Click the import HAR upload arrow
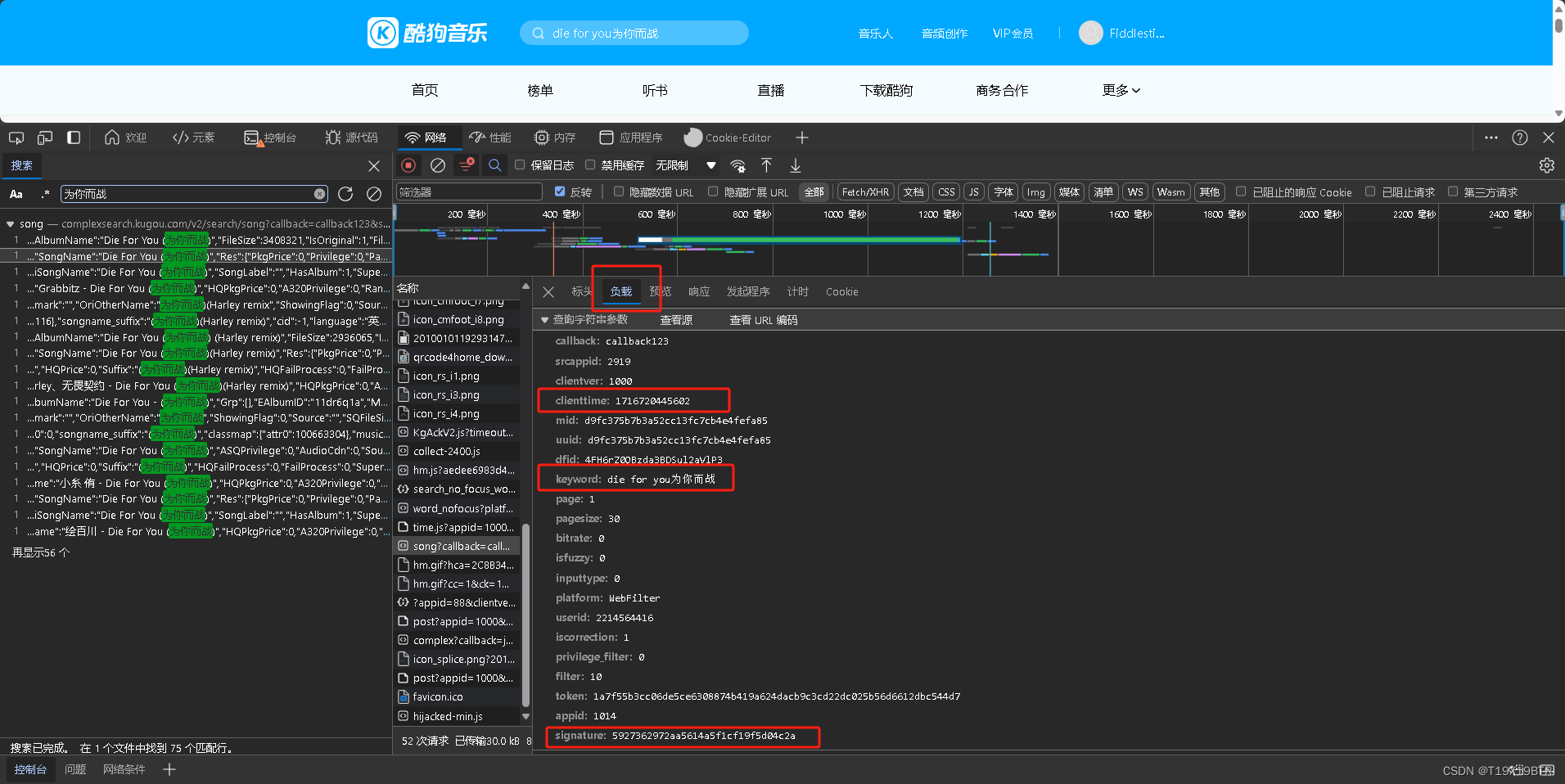The width and height of the screenshot is (1565, 784). pyautogui.click(x=766, y=165)
